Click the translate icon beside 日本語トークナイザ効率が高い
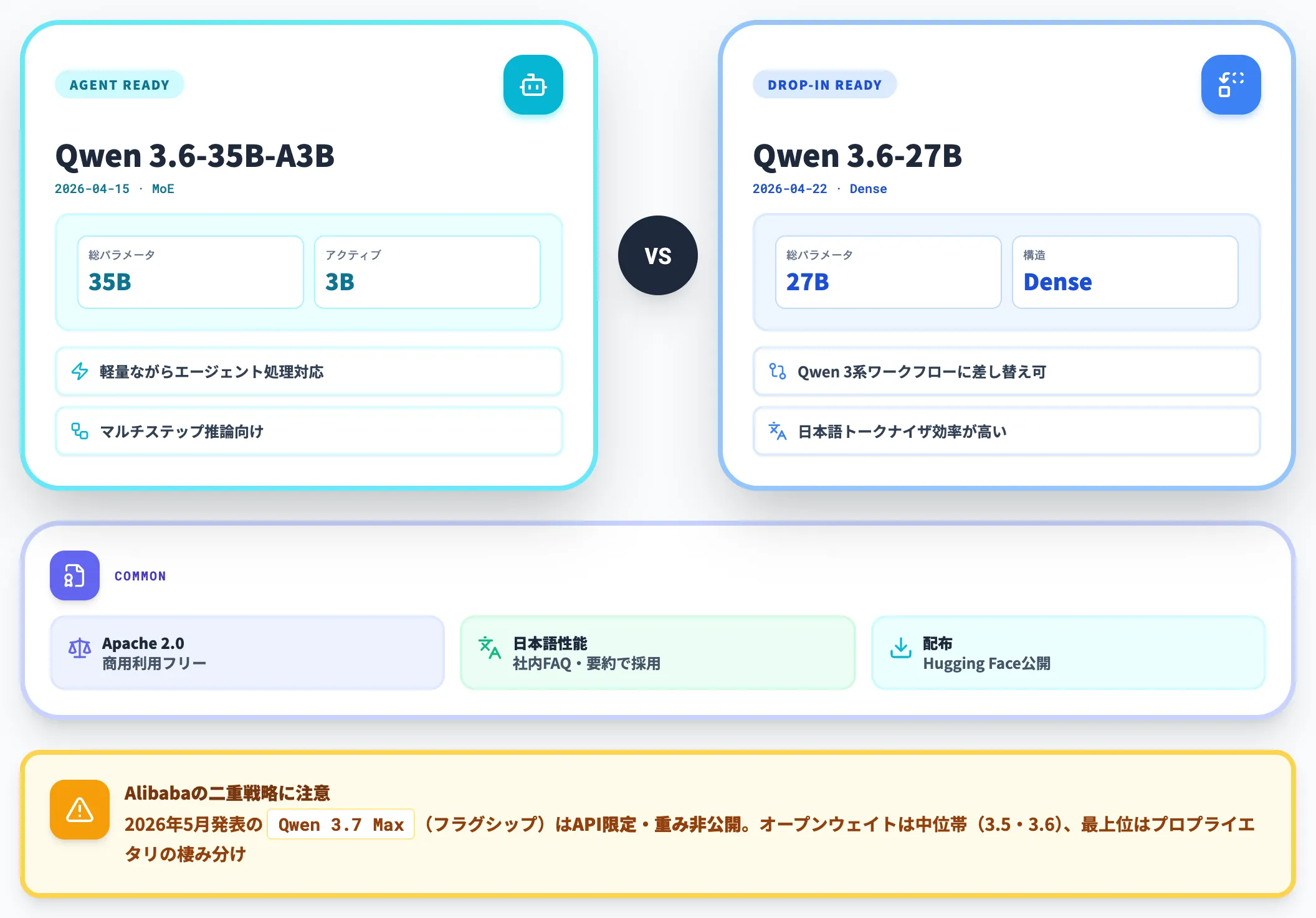Image resolution: width=1316 pixels, height=918 pixels. pos(777,431)
